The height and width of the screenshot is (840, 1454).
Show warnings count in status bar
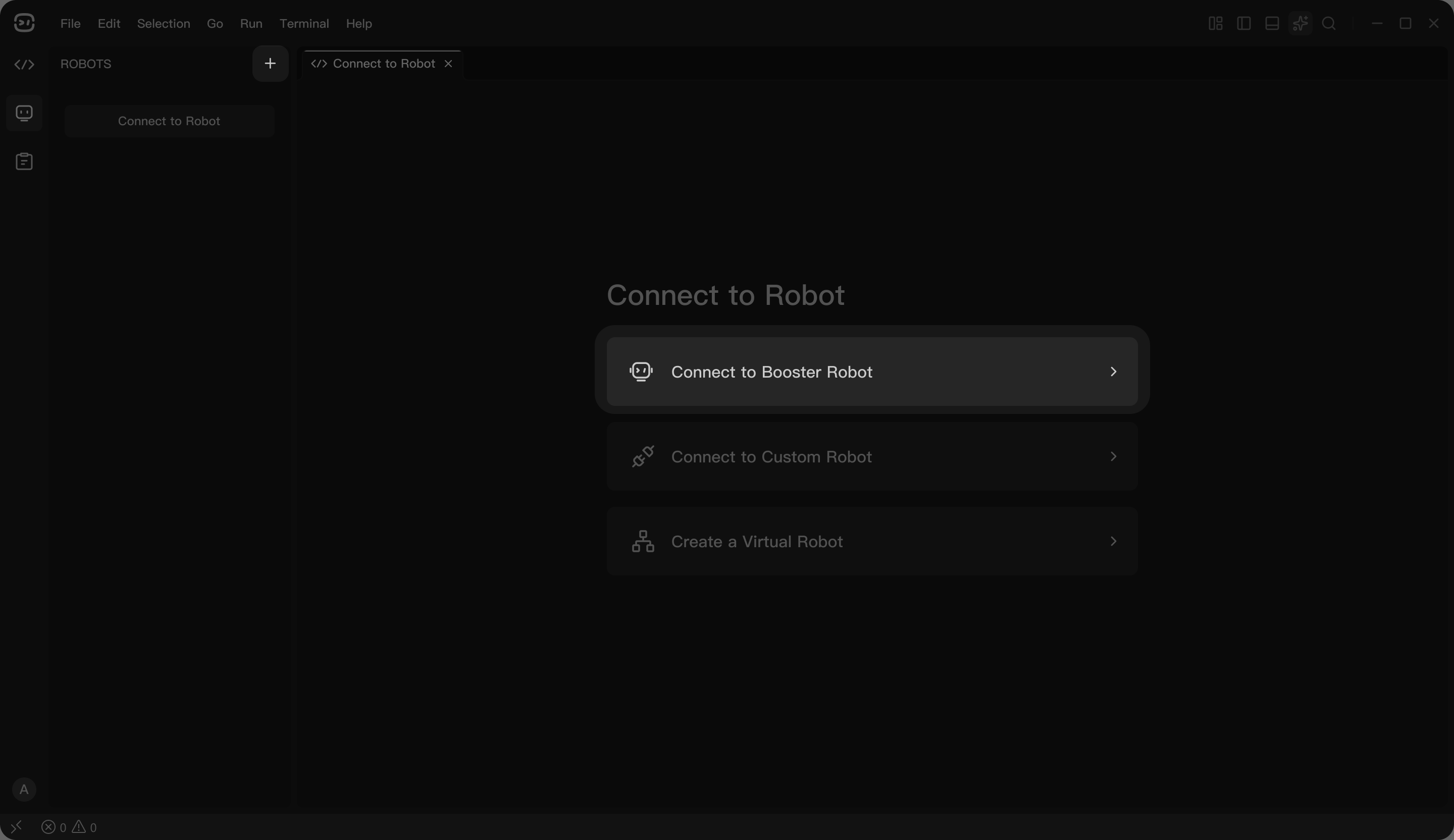coord(84,827)
